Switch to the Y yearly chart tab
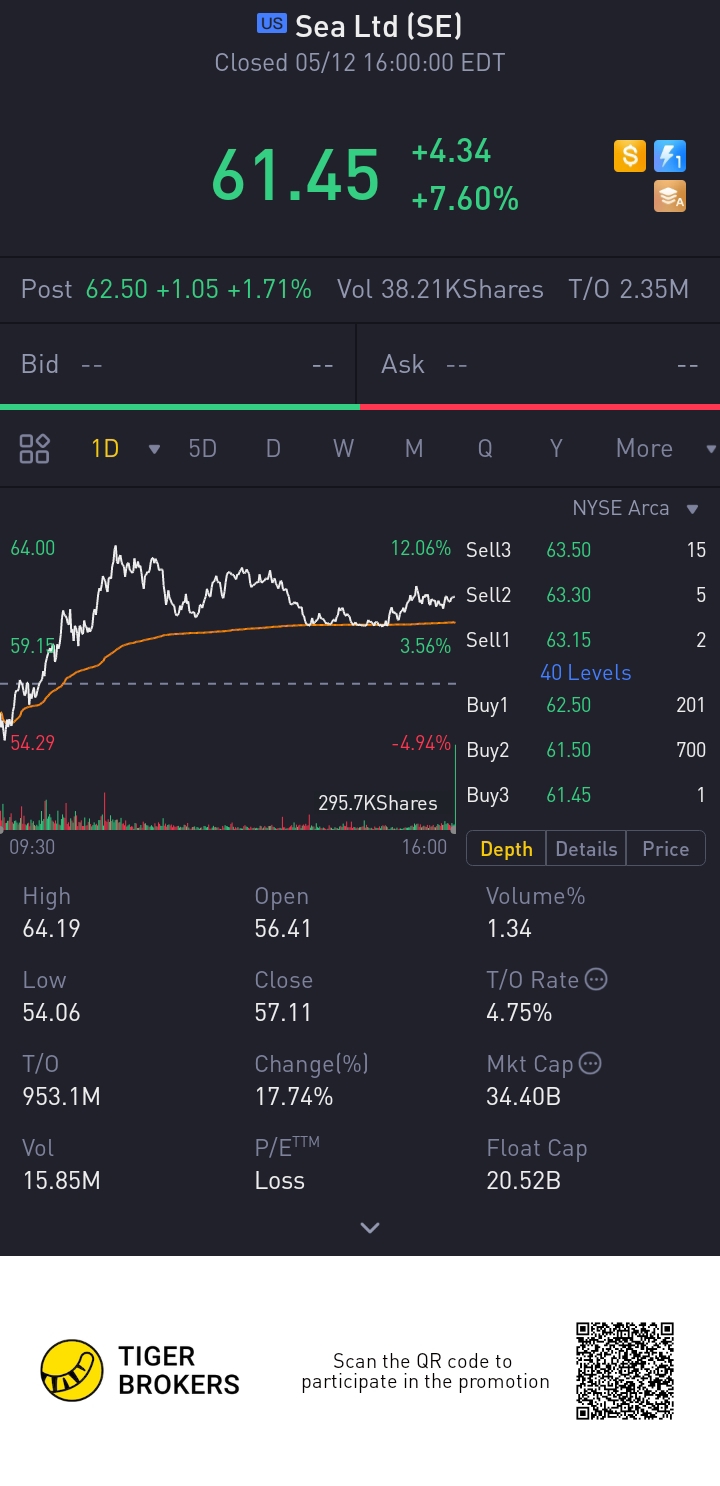This screenshot has width=720, height=1486. click(x=556, y=448)
